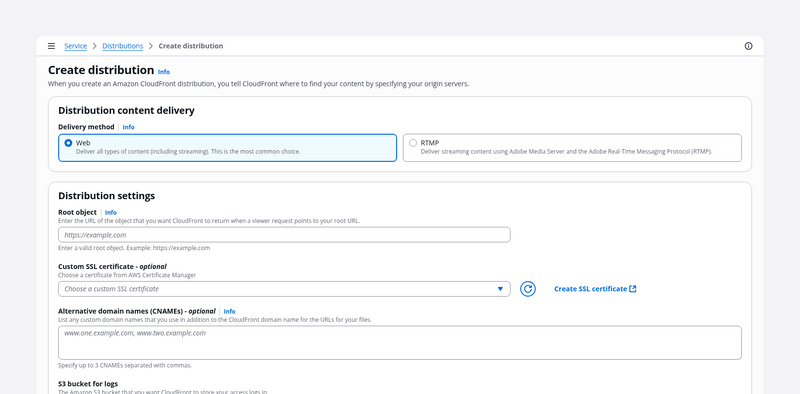Navigate to Distributions breadcrumb

[x=122, y=46]
